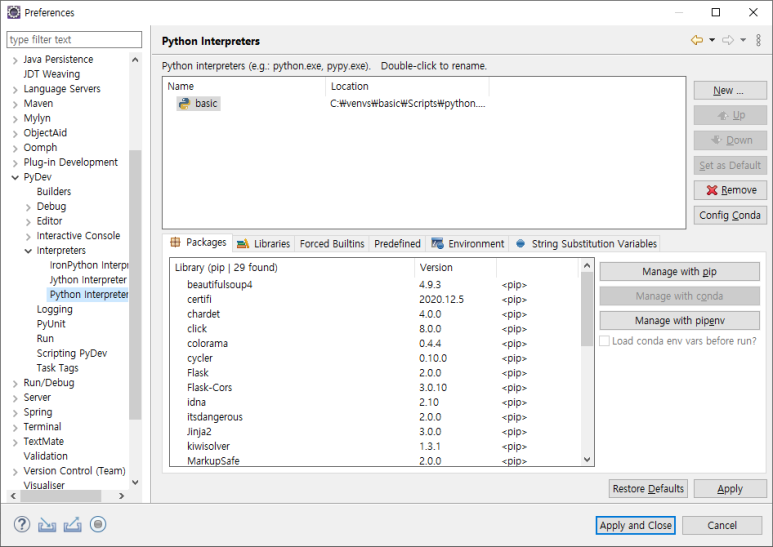Open the Forced Builtins tab
Screen dimensions: 773x547
coord(332,244)
